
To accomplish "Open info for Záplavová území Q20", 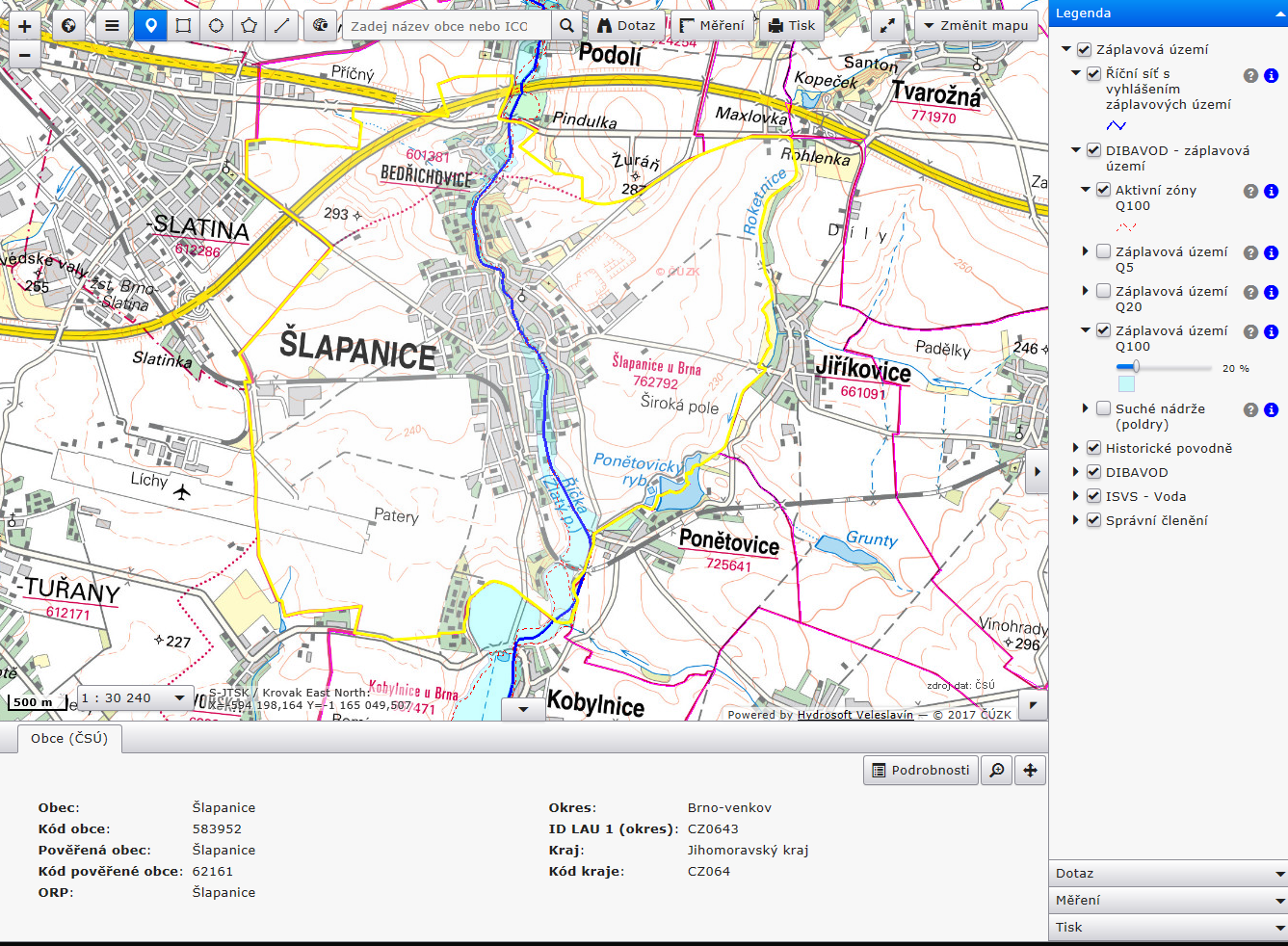I will coord(1271,293).
